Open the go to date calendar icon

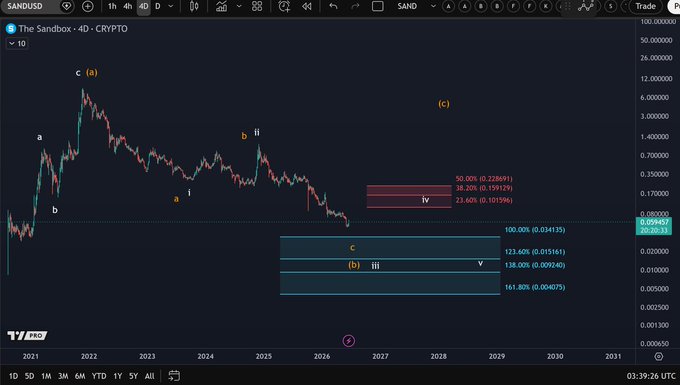[174, 376]
